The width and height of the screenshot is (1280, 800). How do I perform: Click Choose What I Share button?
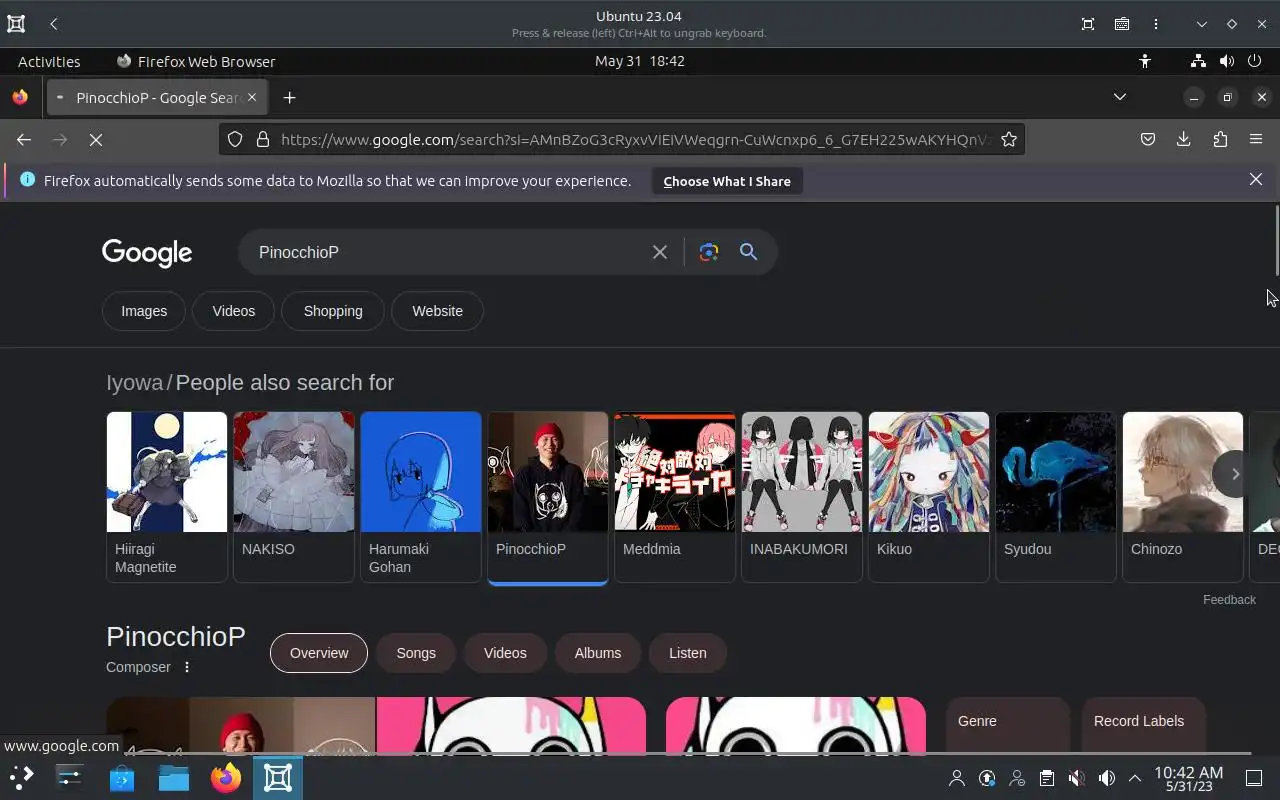[727, 181]
